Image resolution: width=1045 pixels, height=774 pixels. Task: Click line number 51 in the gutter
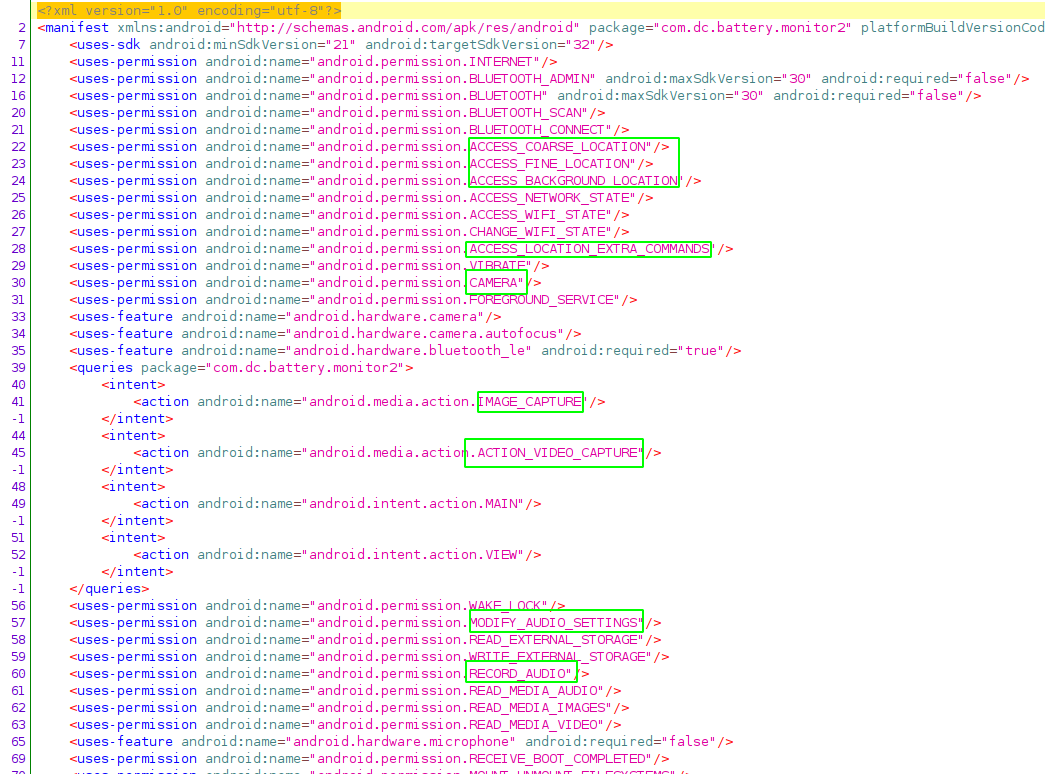click(x=19, y=538)
